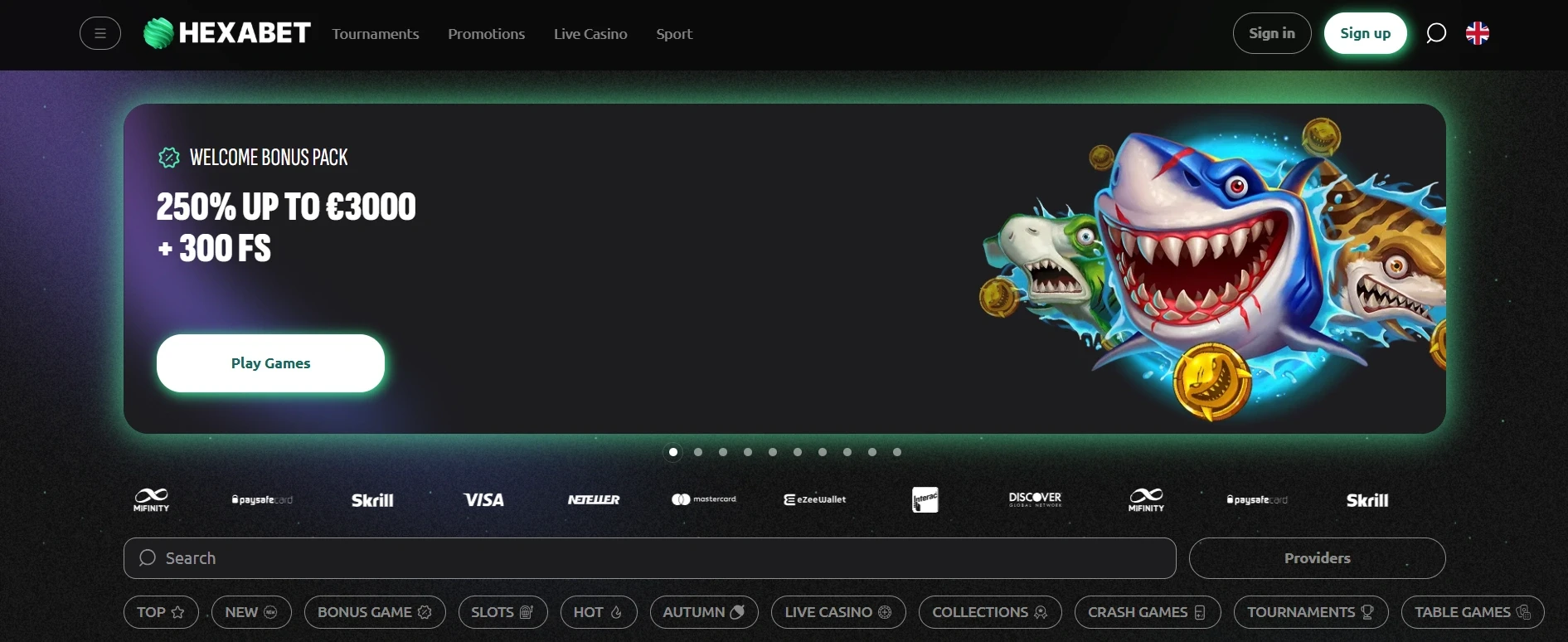Click the first paysafecard logo
The image size is (1568, 642).
click(262, 499)
